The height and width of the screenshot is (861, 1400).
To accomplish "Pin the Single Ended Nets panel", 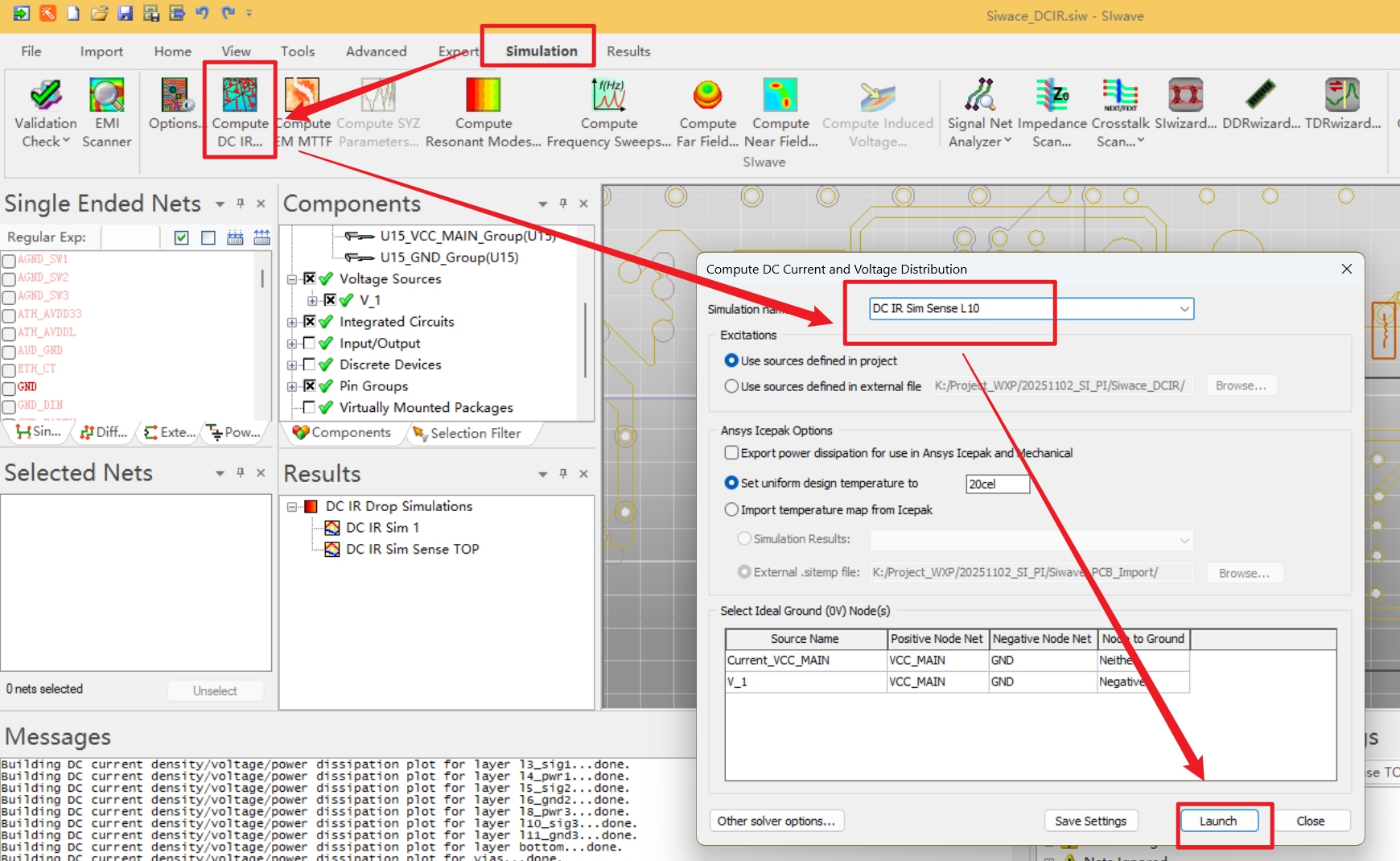I will pyautogui.click(x=240, y=204).
